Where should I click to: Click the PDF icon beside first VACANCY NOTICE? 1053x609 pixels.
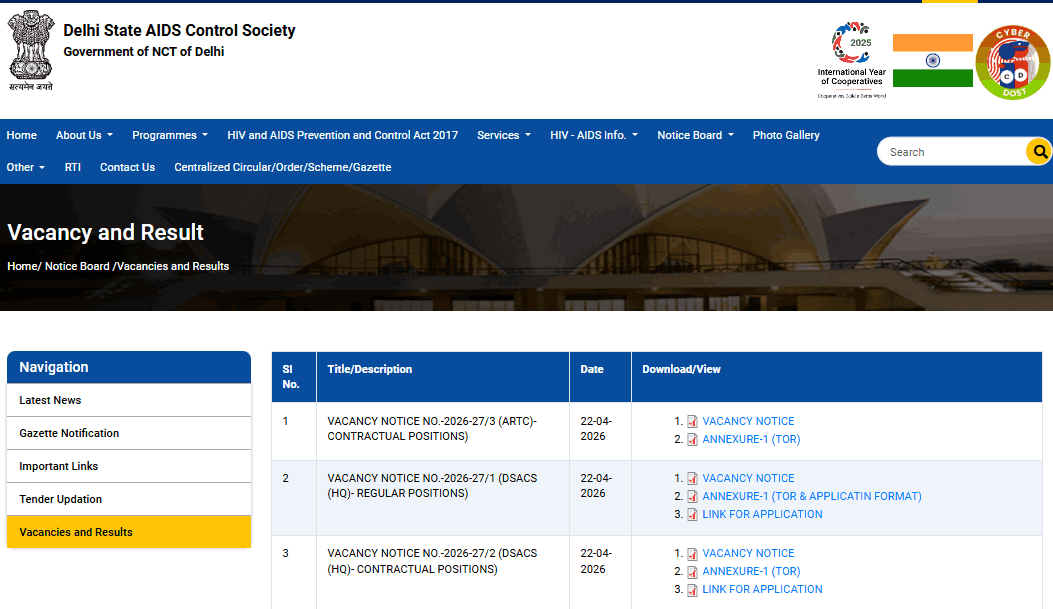(x=691, y=421)
